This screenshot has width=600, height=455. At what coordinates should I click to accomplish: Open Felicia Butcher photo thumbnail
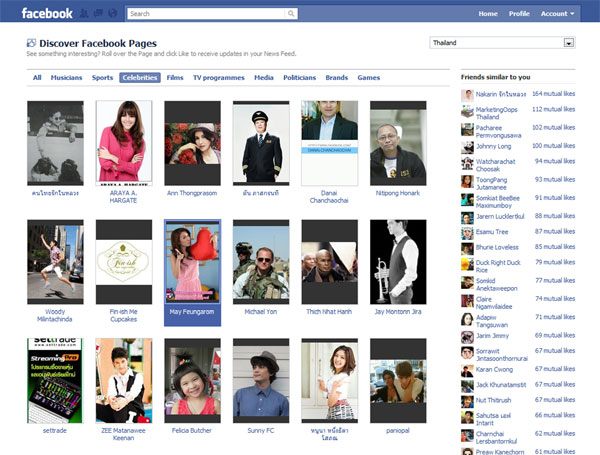(192, 381)
